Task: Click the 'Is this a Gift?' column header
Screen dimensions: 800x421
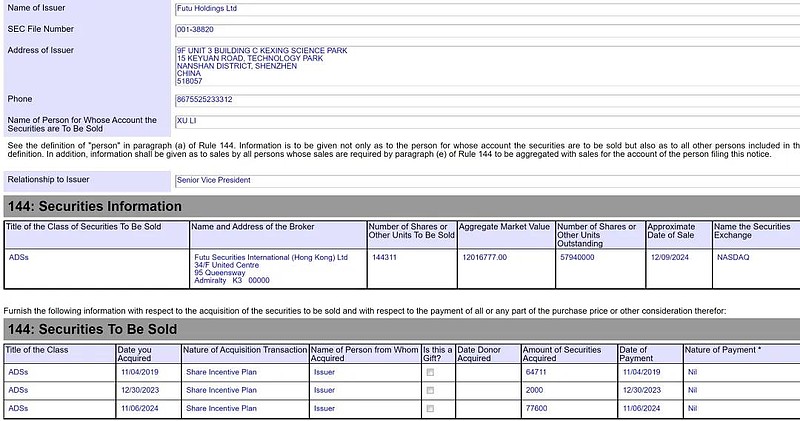Action: (x=437, y=354)
